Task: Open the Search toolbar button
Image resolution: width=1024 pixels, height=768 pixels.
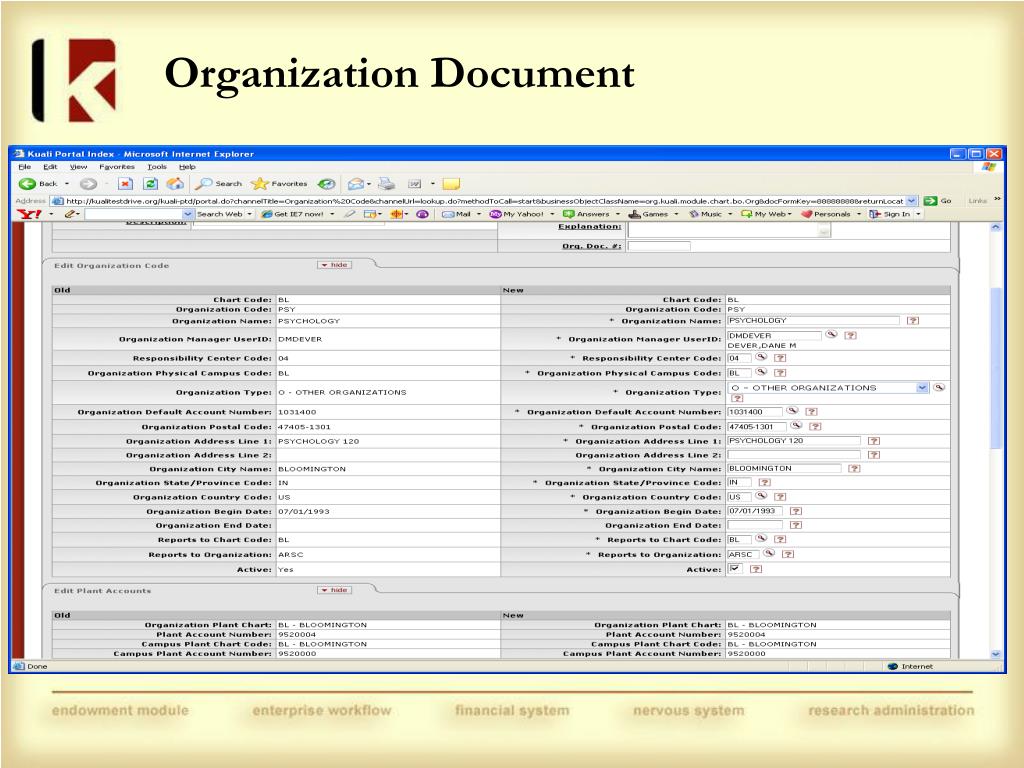Action: pos(218,184)
